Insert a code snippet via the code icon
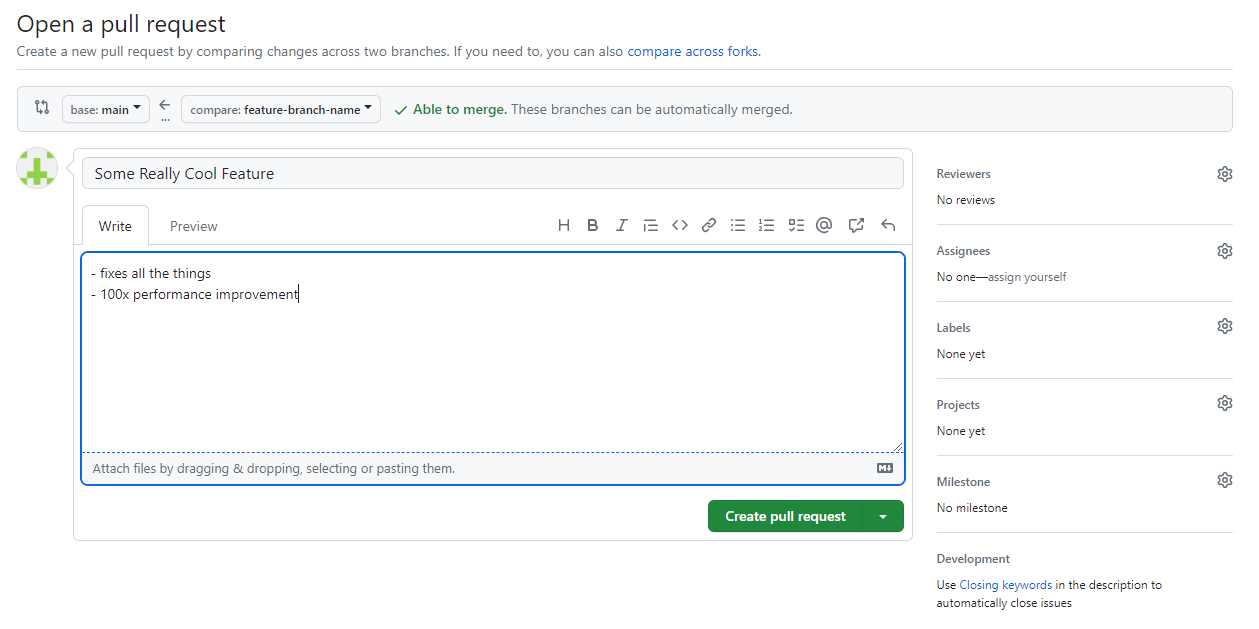Viewport: 1259px width, 629px height. [679, 225]
